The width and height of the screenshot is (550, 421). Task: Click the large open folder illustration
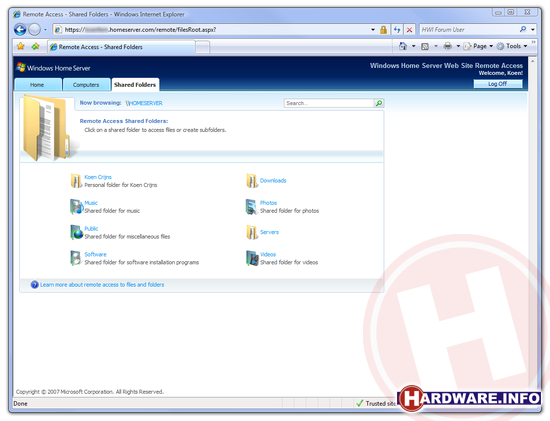coord(46,128)
